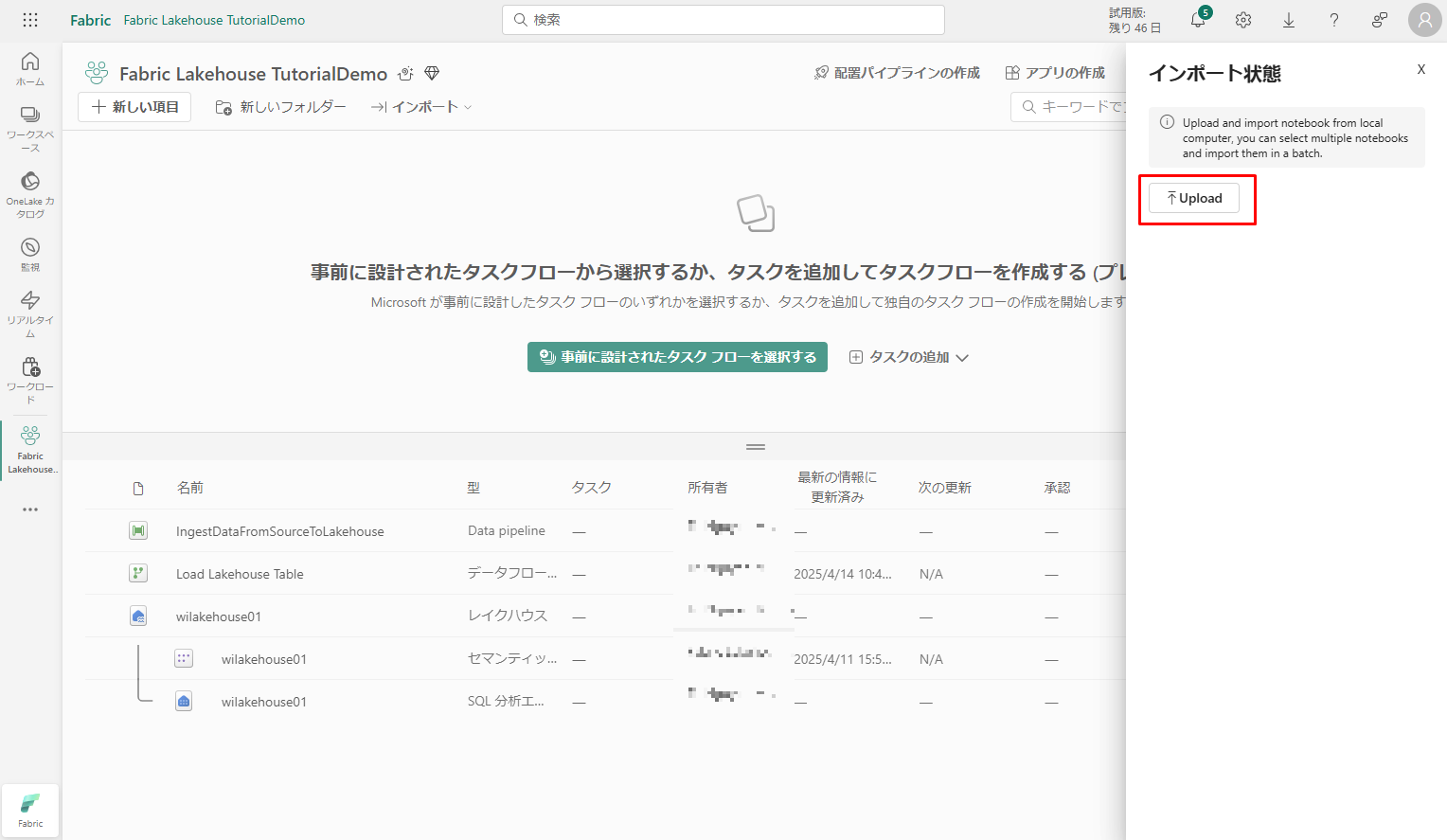Click the download arrow icon in header
Screen dimensions: 1447x840
(x=1289, y=20)
